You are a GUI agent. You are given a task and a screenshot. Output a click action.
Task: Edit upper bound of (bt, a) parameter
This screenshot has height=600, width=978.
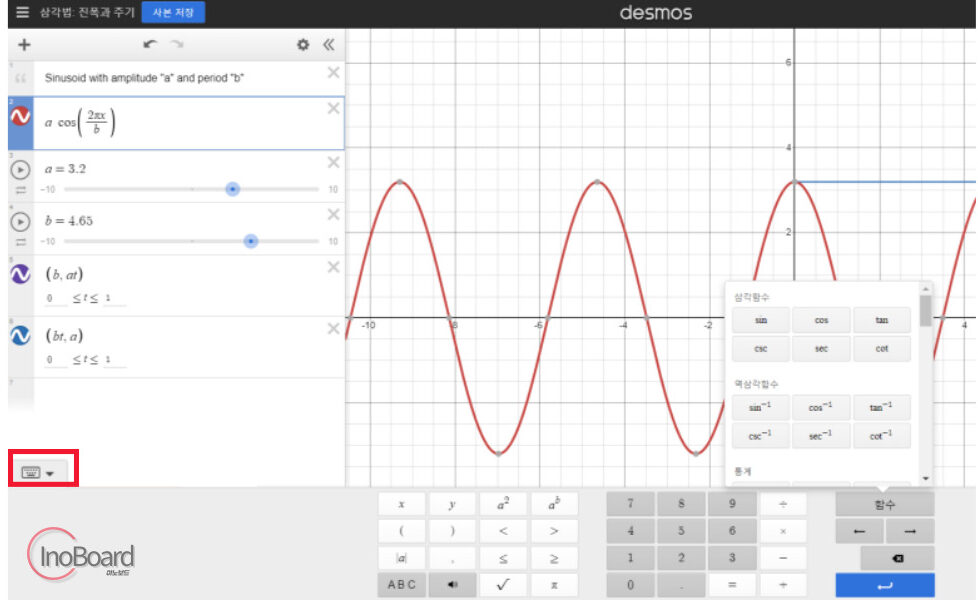(x=114, y=360)
